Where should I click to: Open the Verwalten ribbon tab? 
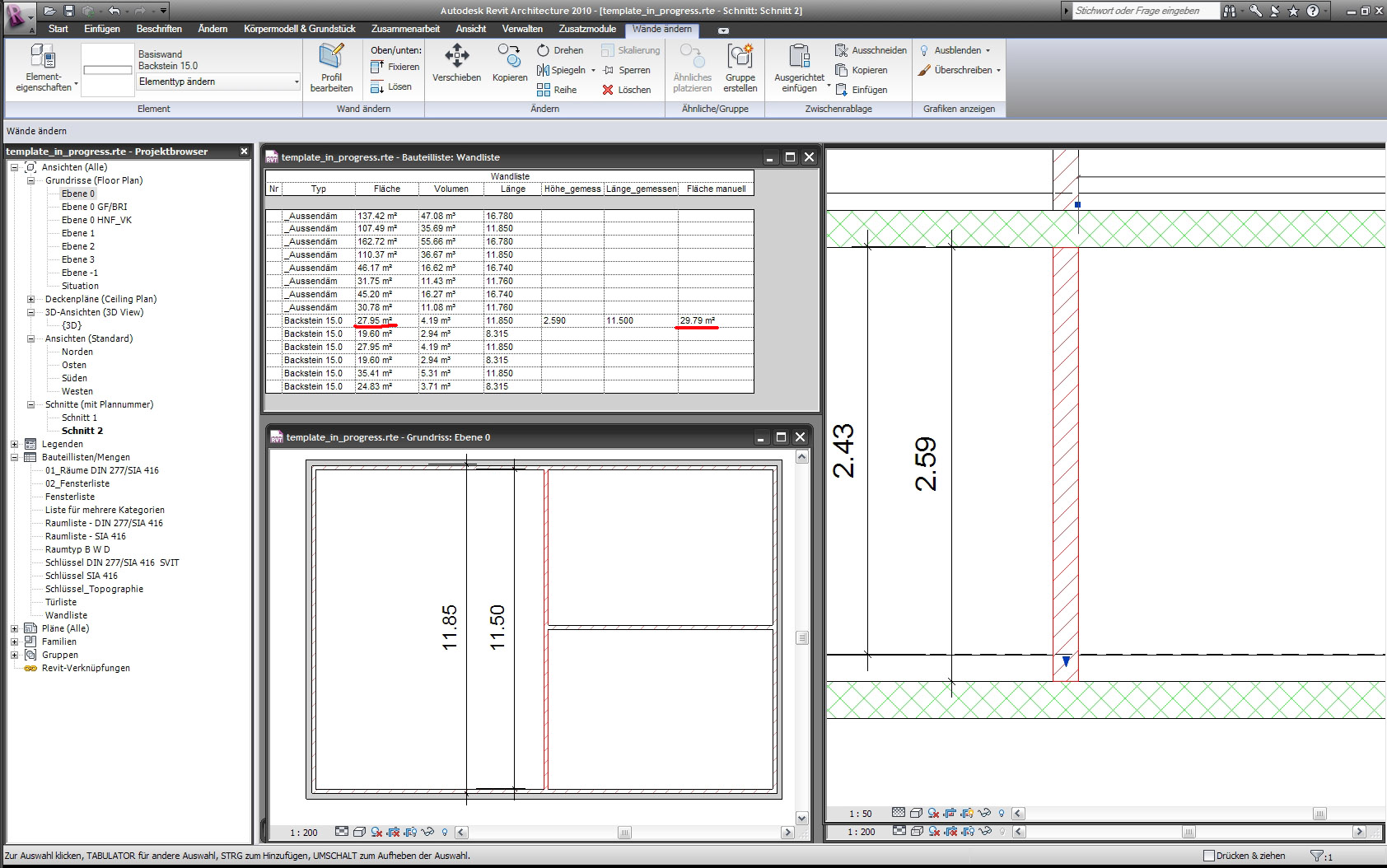(522, 29)
